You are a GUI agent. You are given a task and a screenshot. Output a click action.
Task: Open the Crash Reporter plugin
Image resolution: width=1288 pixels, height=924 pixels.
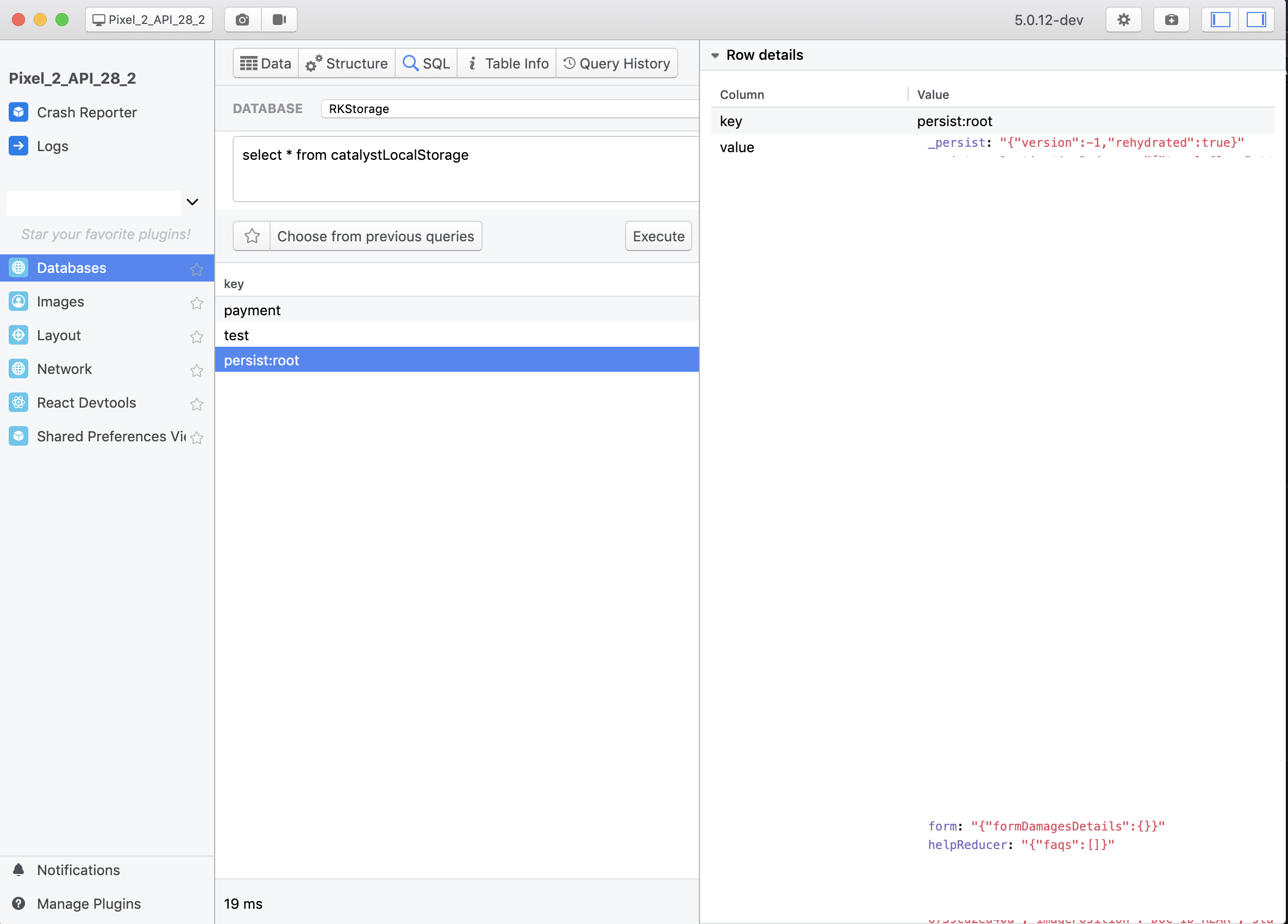(86, 113)
